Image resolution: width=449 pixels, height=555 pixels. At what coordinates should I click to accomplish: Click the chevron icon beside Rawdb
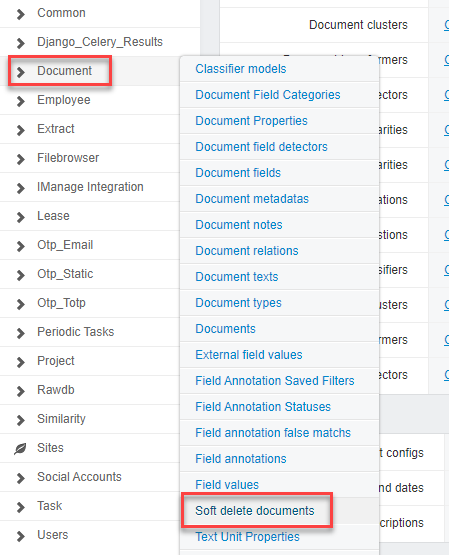click(21, 391)
